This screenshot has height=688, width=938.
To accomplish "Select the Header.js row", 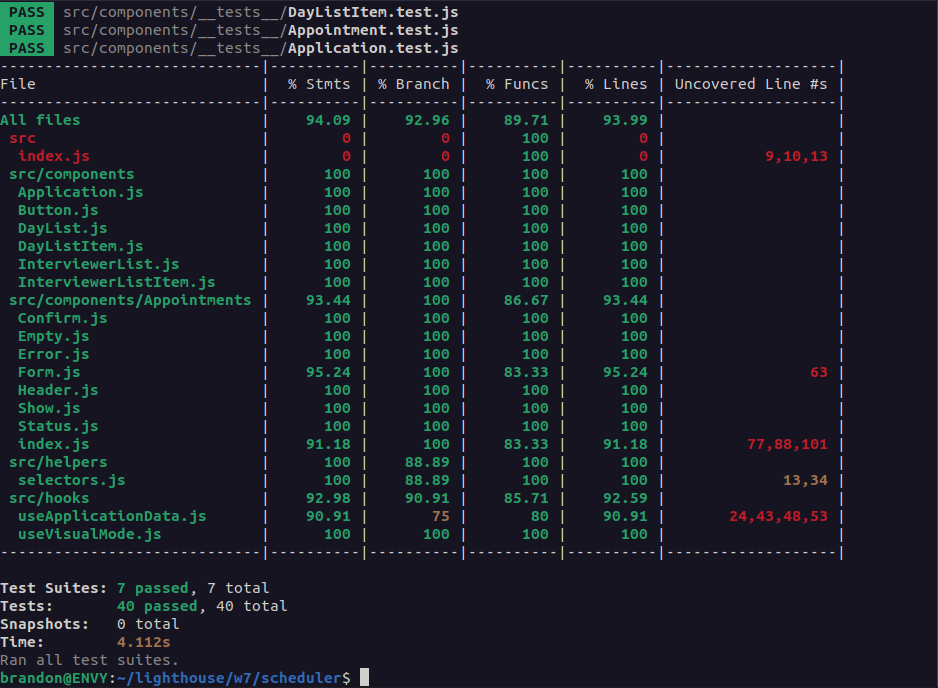I will (x=58, y=390).
